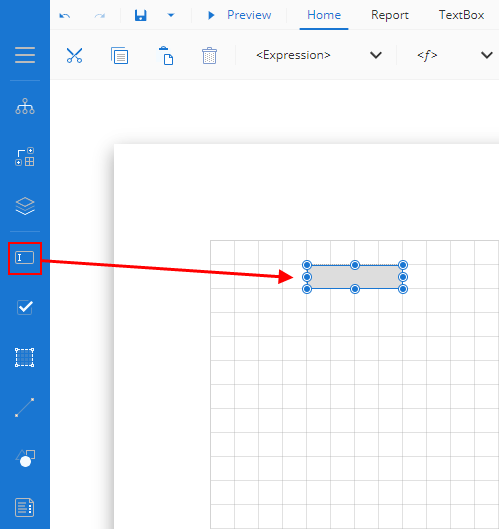Select the CheckBox report item tool
The image size is (499, 529).
25,307
